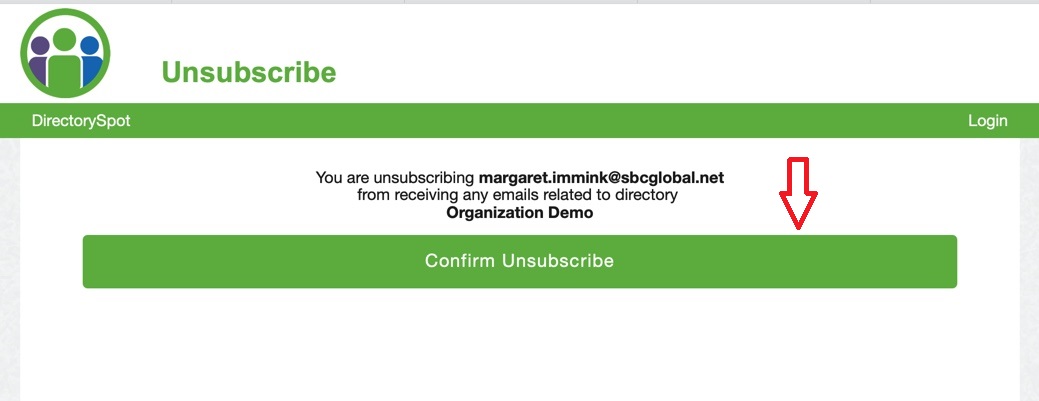Click blank white area below Confirm button

click(x=520, y=345)
